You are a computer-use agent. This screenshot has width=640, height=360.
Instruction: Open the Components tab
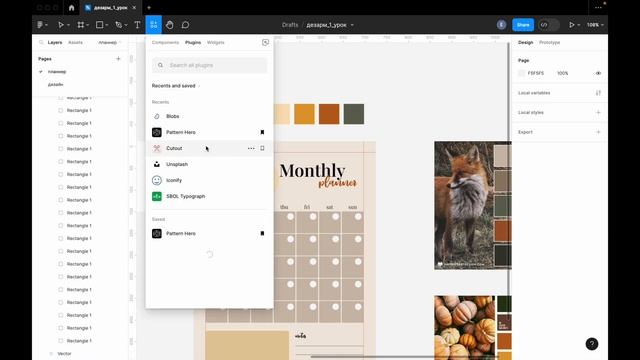[165, 42]
